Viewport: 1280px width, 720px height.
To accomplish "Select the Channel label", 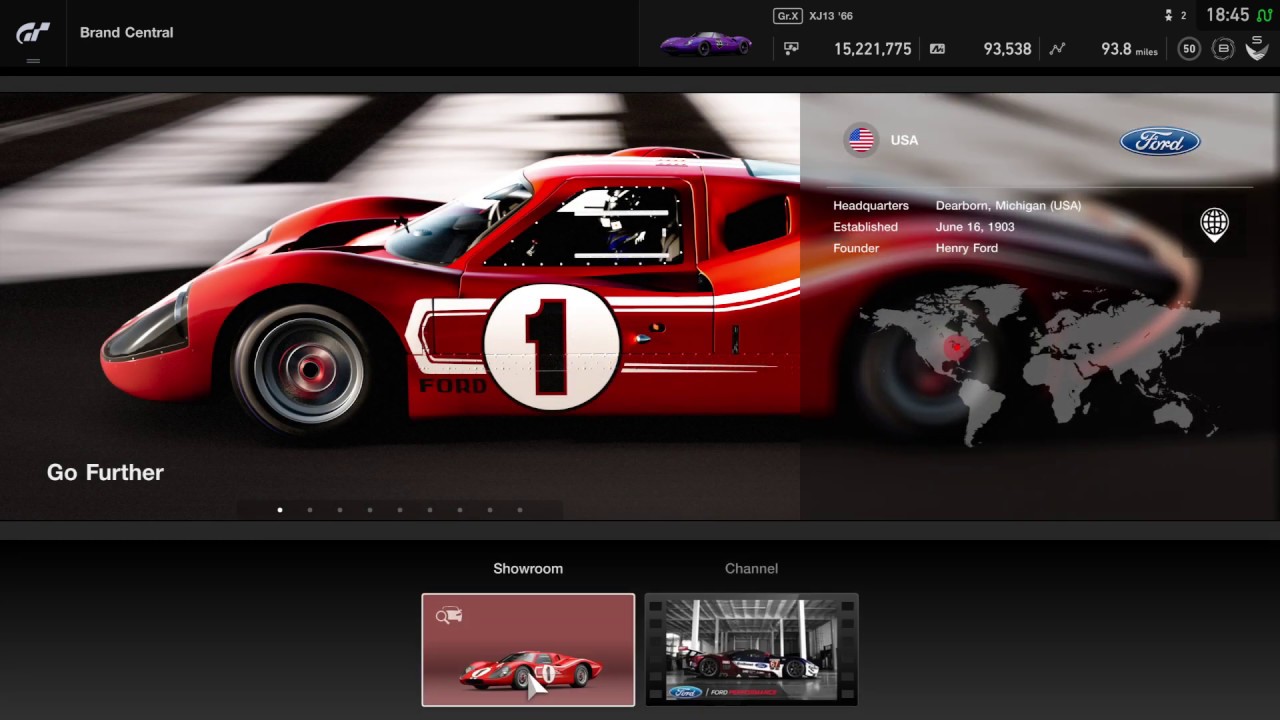I will (x=751, y=568).
